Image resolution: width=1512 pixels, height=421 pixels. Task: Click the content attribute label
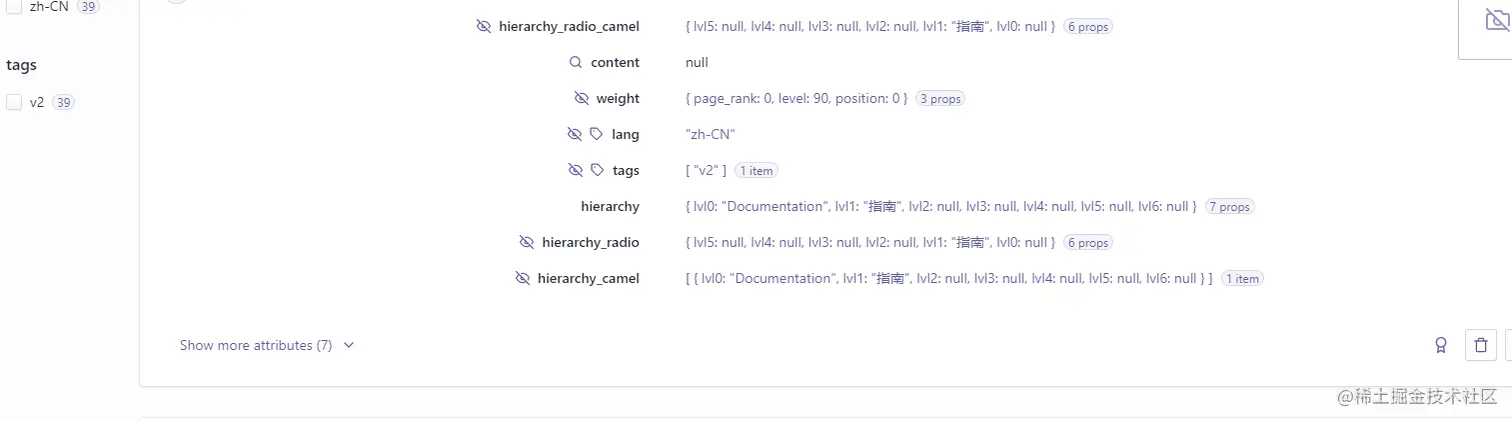[615, 62]
